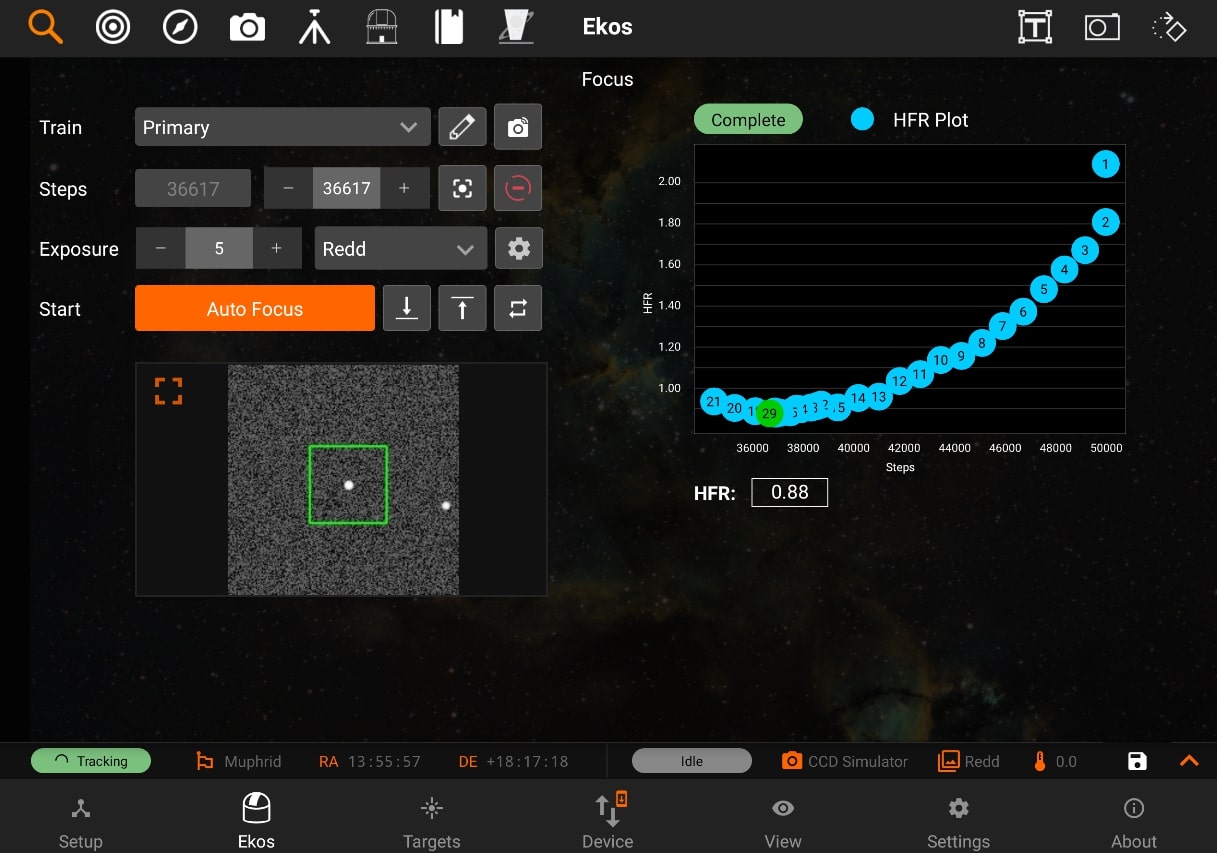Open the Observatory dome icon
Viewport: 1217px width, 853px height.
click(381, 27)
